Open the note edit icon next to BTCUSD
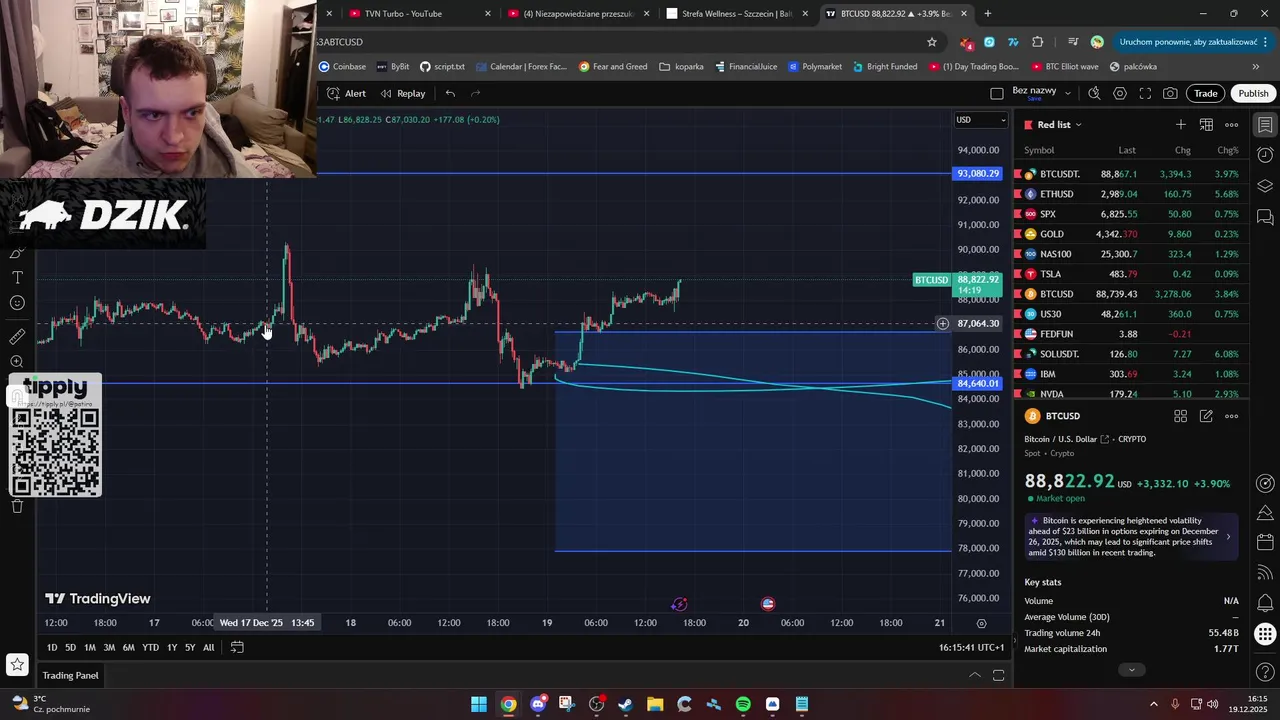1280x720 pixels. (x=1206, y=416)
